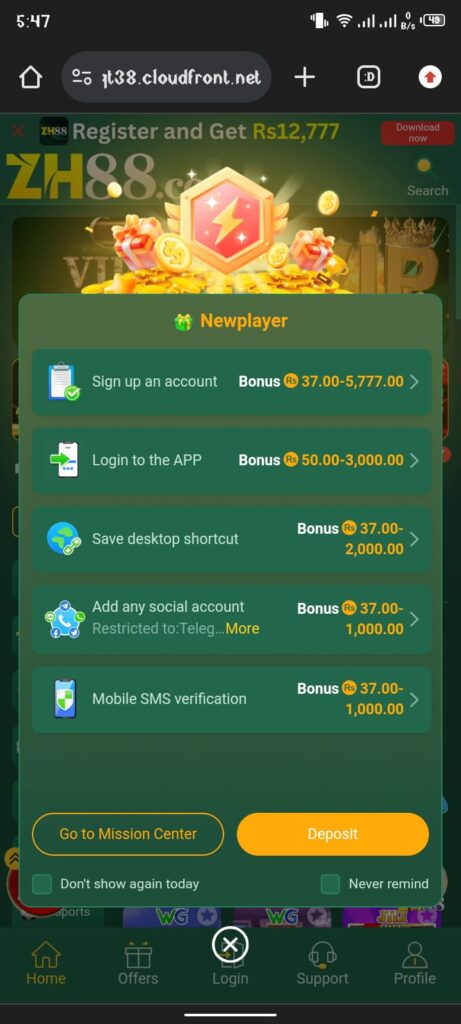Click the Go to Mission Center button
The width and height of the screenshot is (461, 1024).
pos(128,834)
